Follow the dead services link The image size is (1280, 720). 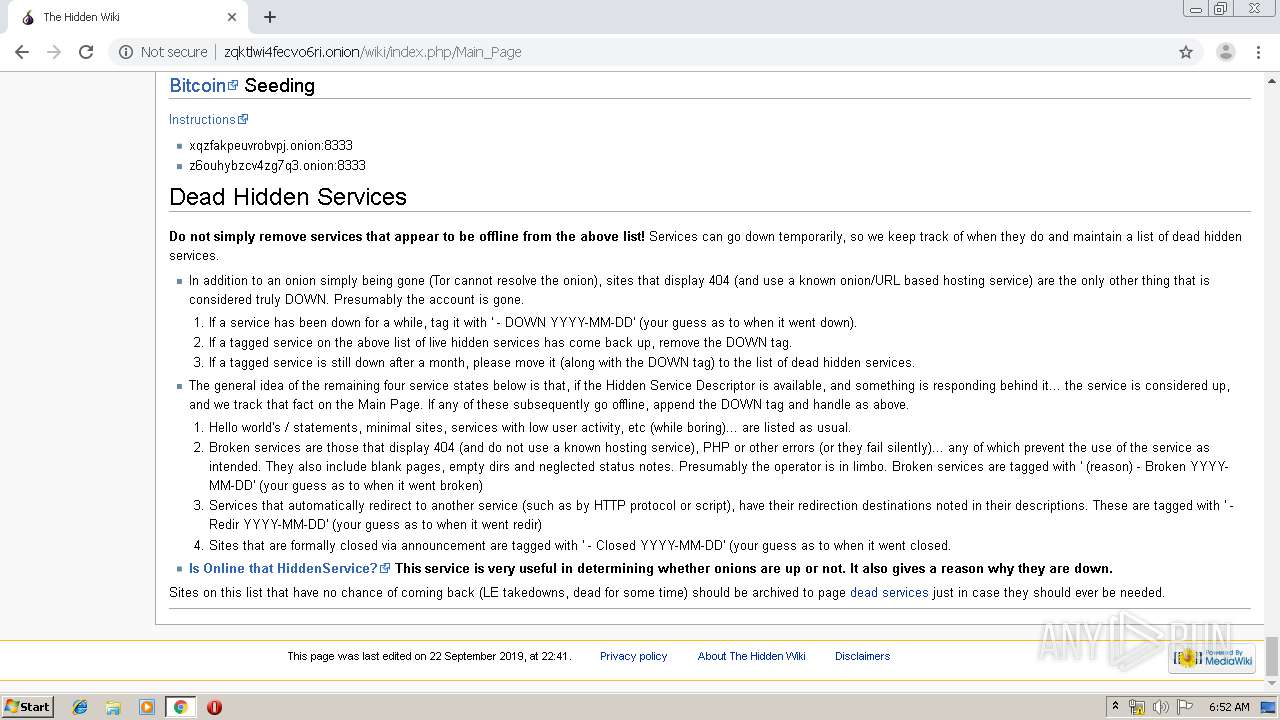[888, 593]
